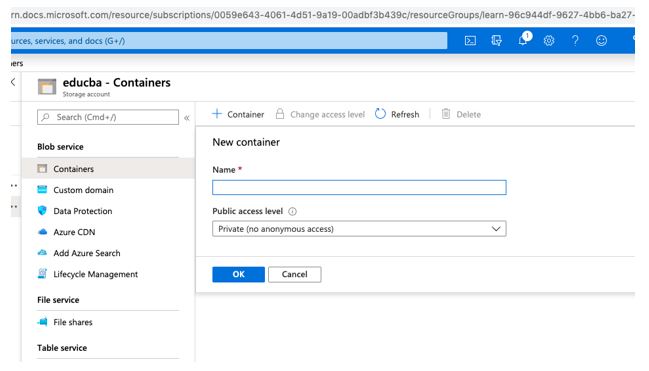The image size is (649, 371).
Task: Click the Data Protection shield icon
Action: (42, 210)
